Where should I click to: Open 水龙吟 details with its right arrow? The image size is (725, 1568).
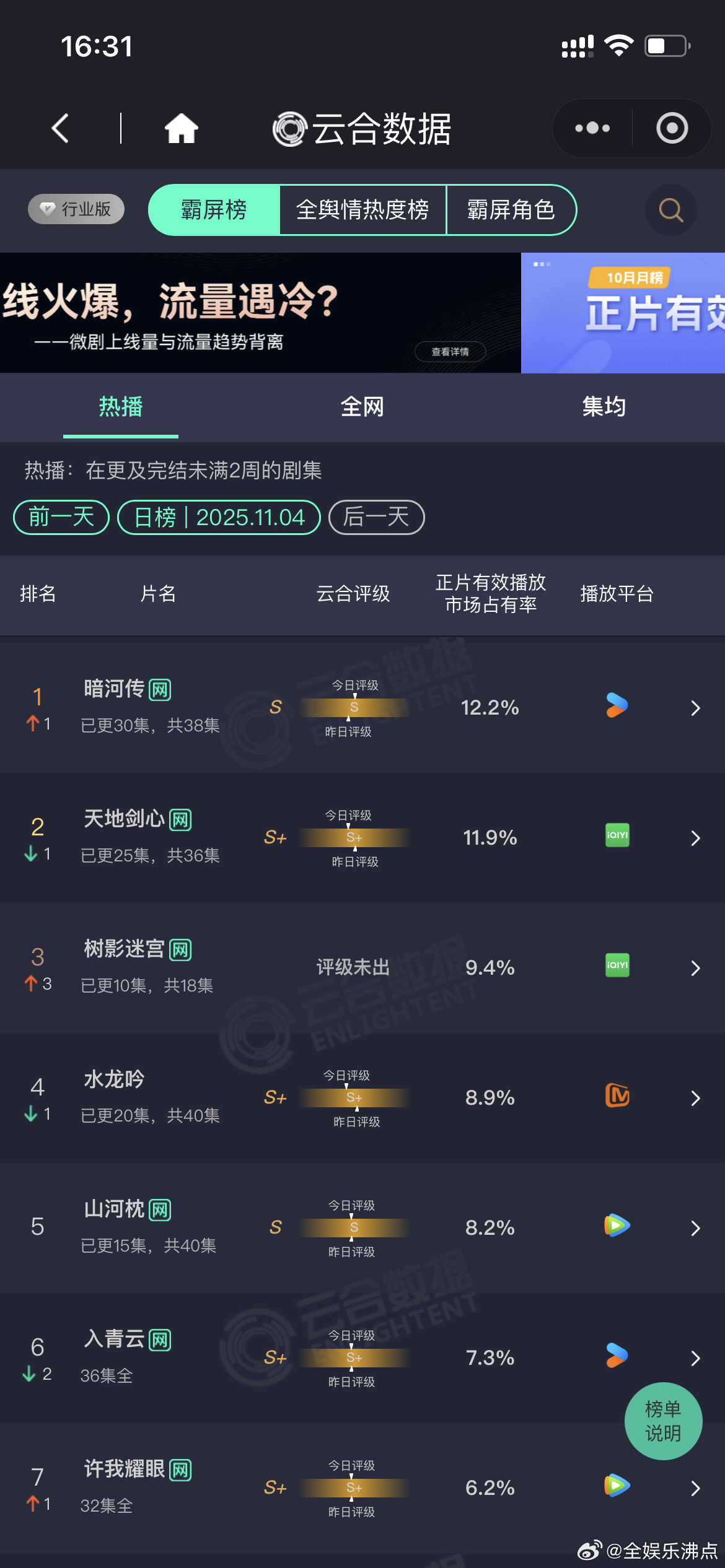(x=696, y=1098)
